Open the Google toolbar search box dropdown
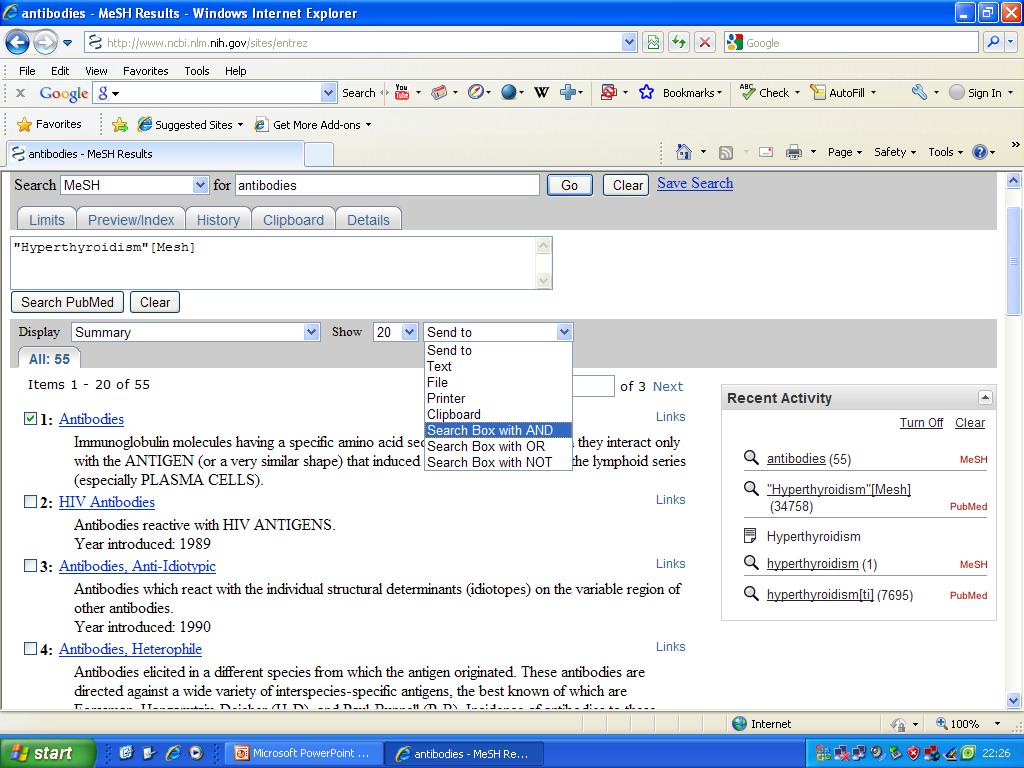The height and width of the screenshot is (768, 1024). pyautogui.click(x=328, y=93)
